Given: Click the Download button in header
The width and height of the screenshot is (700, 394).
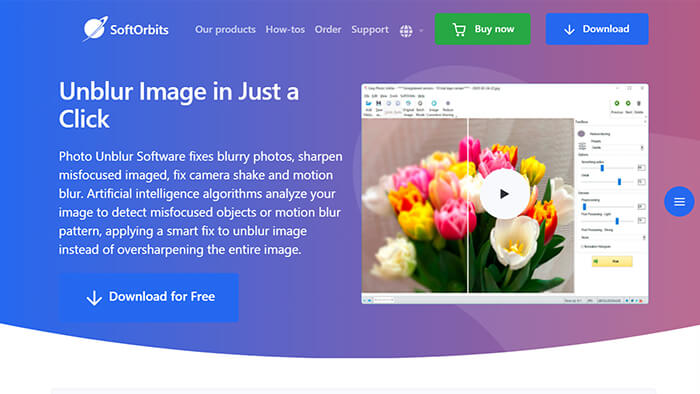Looking at the screenshot, I should (x=597, y=29).
